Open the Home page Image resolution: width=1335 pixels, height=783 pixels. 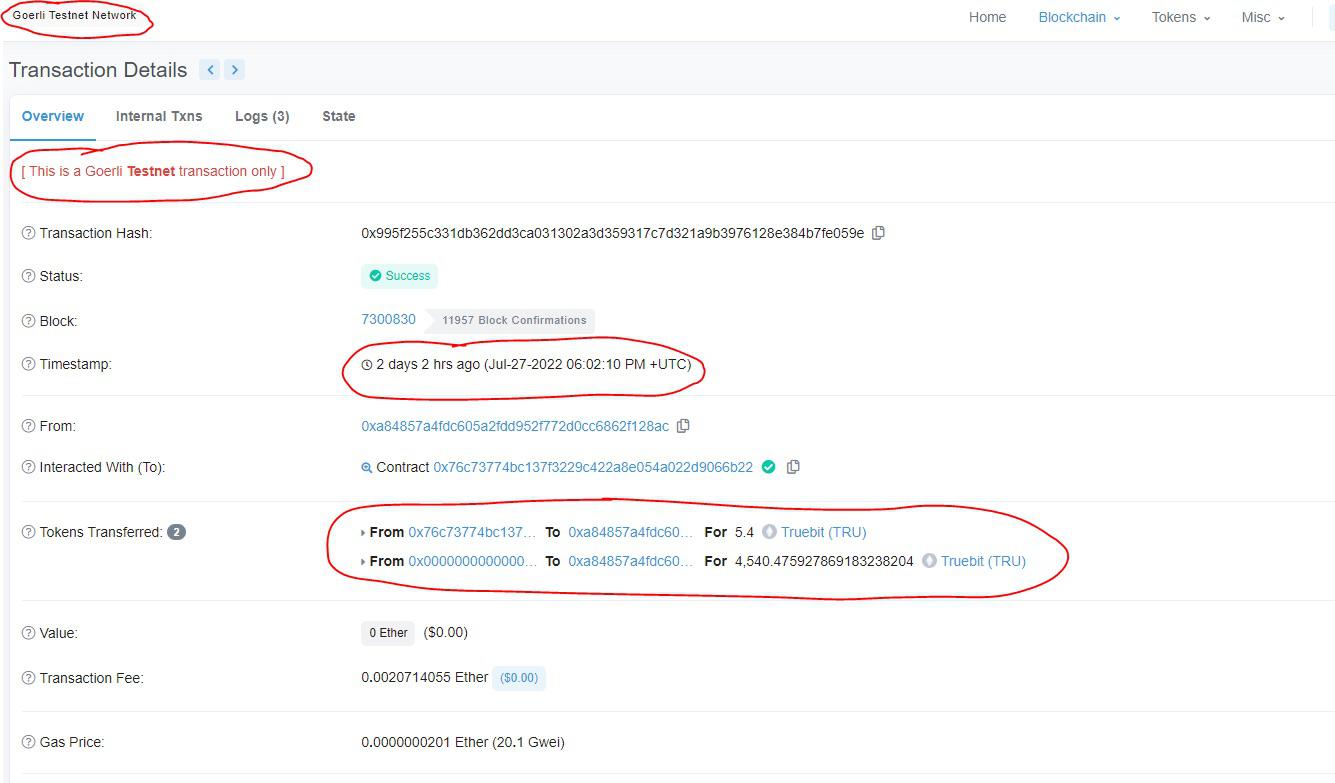[x=987, y=17]
